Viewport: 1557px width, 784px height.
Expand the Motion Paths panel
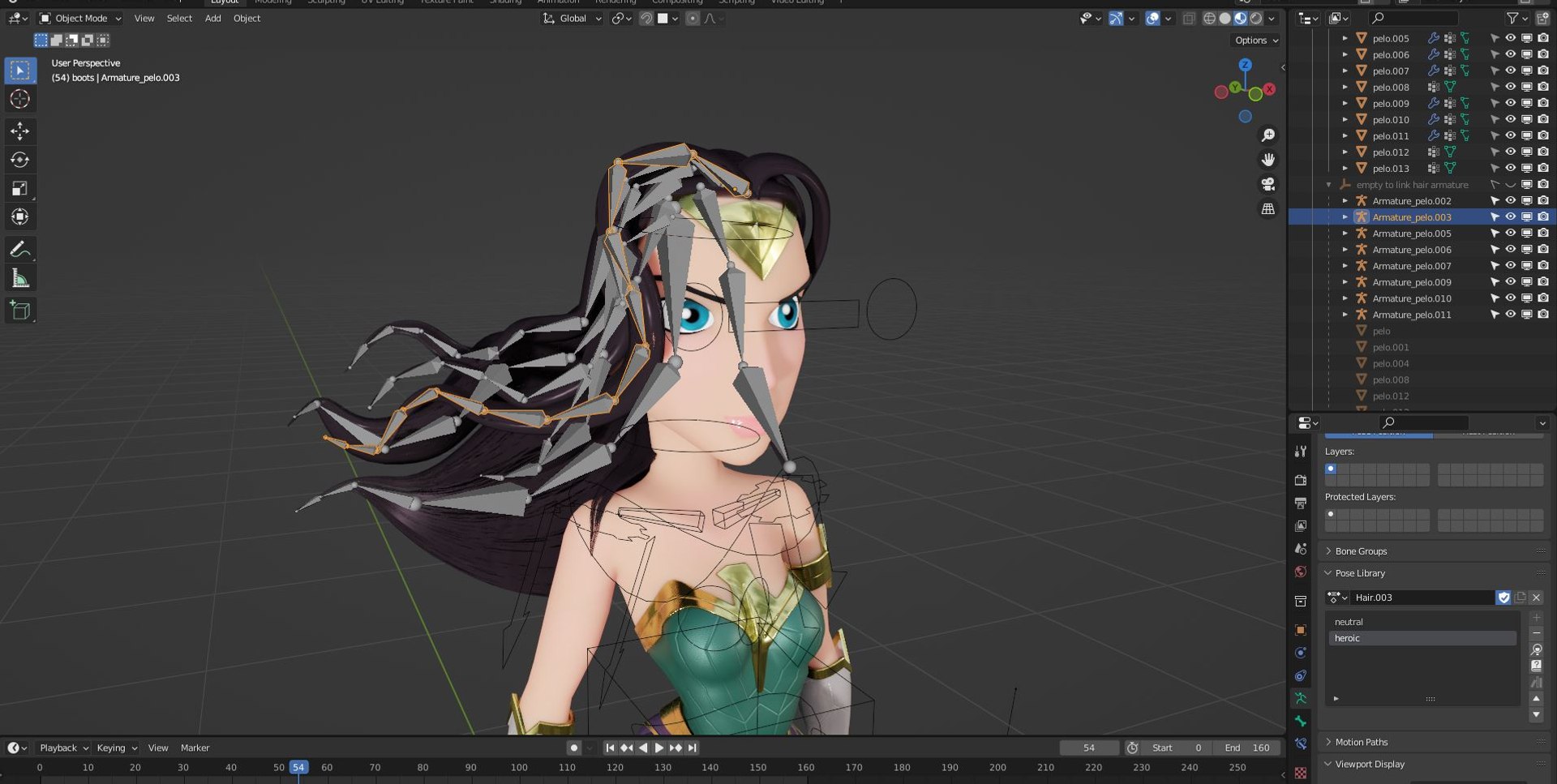(1361, 742)
